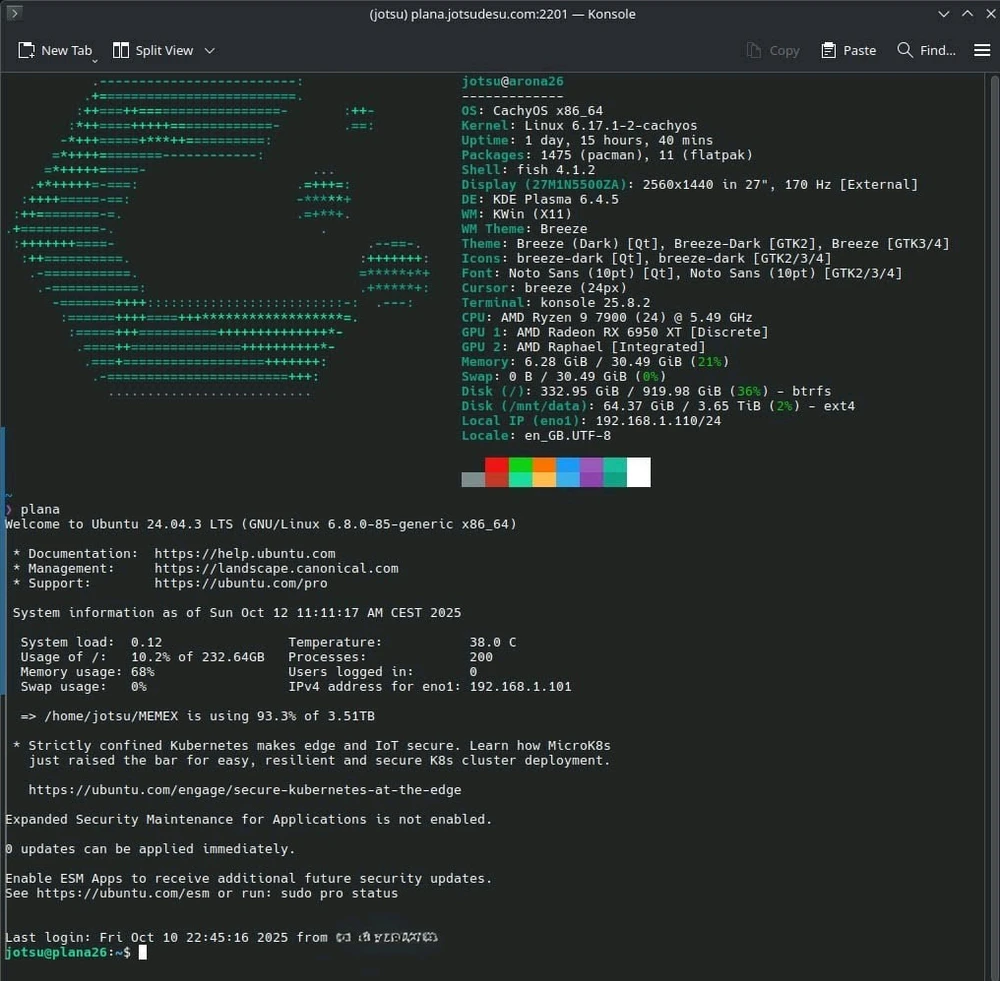
Task: Open the Find search tool
Action: (926, 50)
